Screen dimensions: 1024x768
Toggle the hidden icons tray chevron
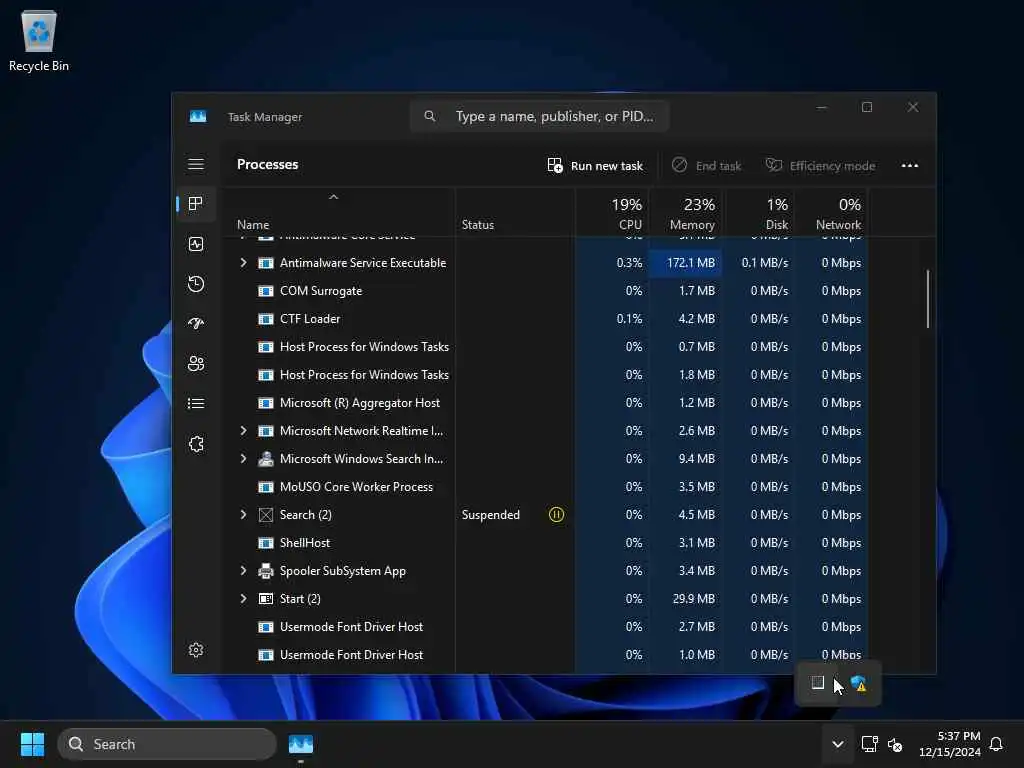point(838,744)
